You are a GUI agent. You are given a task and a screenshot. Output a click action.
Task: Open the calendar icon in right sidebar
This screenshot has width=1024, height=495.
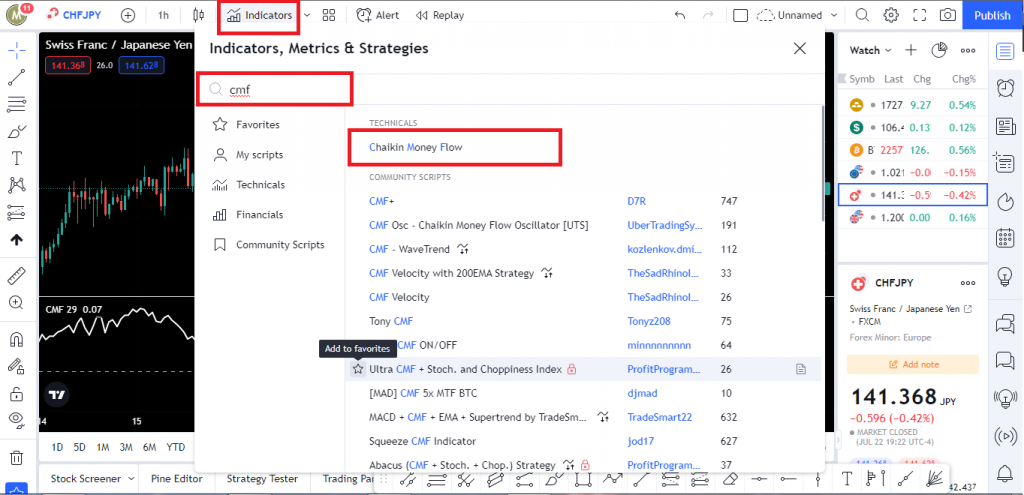(x=1004, y=238)
